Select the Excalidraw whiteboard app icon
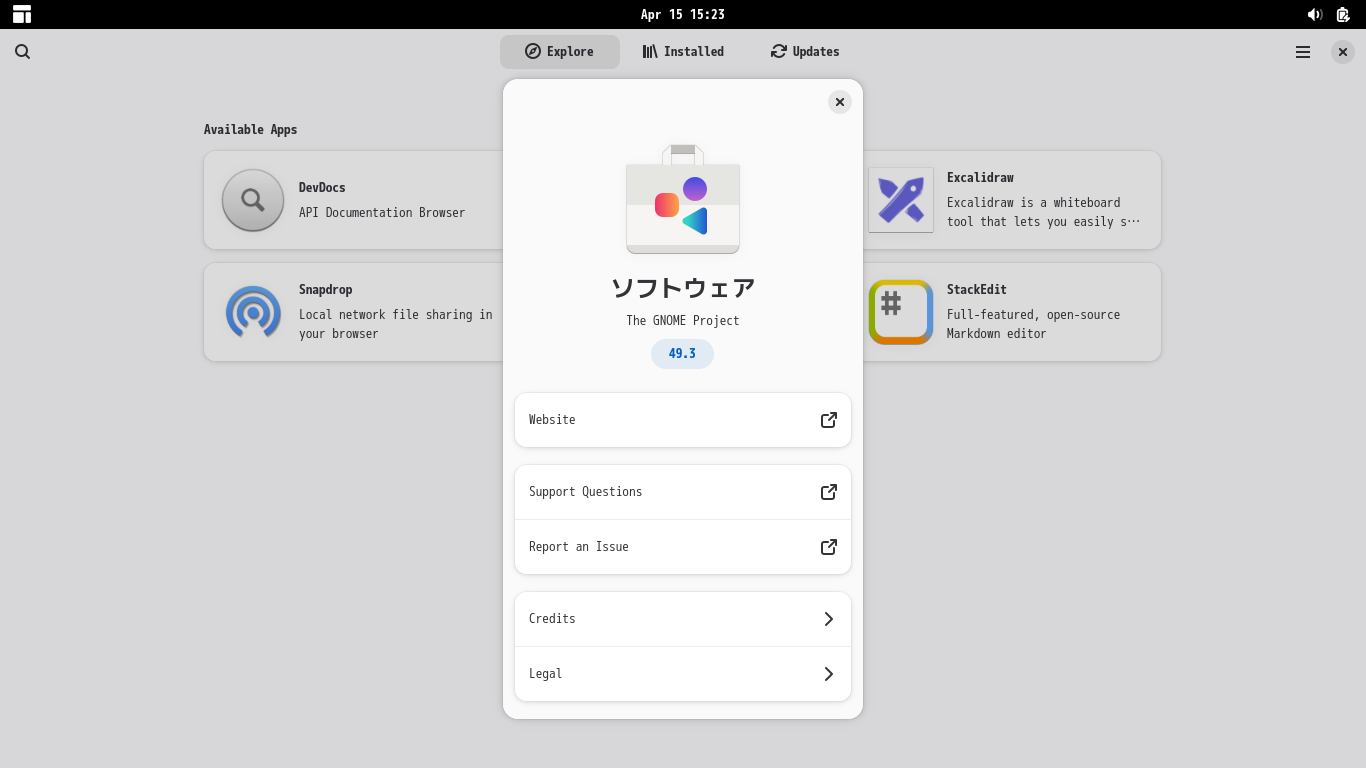 (901, 200)
